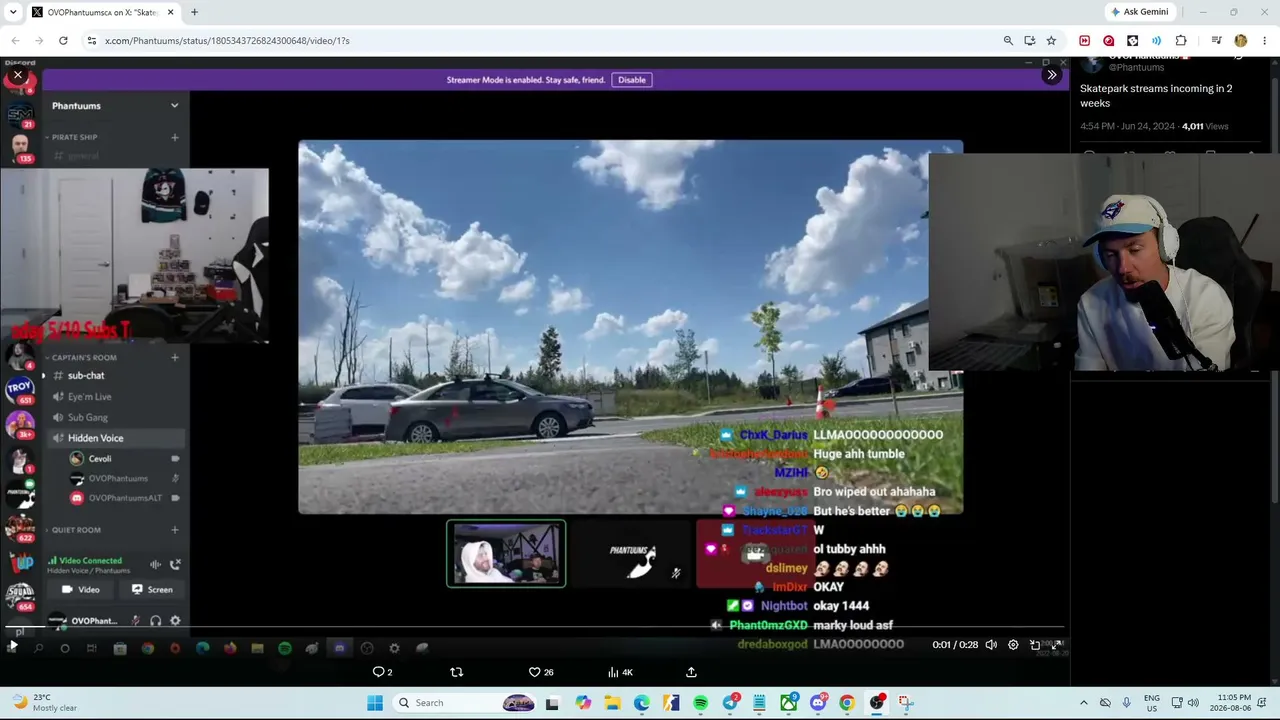Click the Ask Gemini button
The width and height of the screenshot is (1280, 720).
tap(1139, 12)
